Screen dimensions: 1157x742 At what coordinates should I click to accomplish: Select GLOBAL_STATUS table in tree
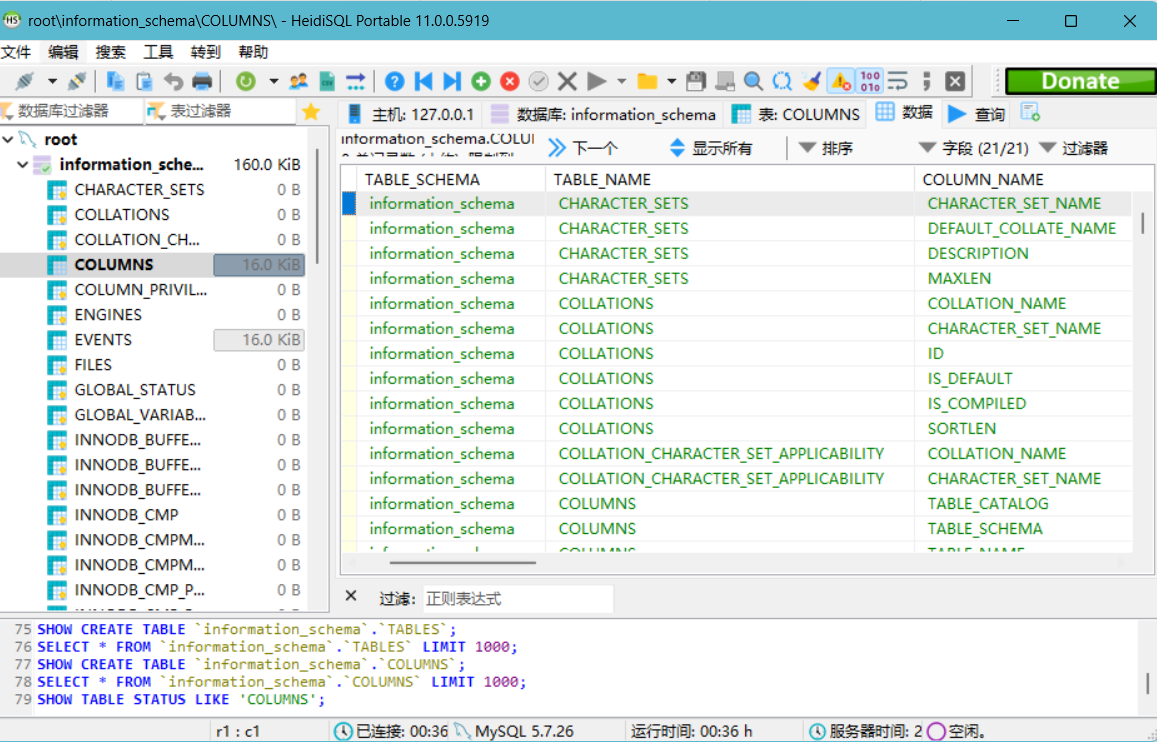135,389
